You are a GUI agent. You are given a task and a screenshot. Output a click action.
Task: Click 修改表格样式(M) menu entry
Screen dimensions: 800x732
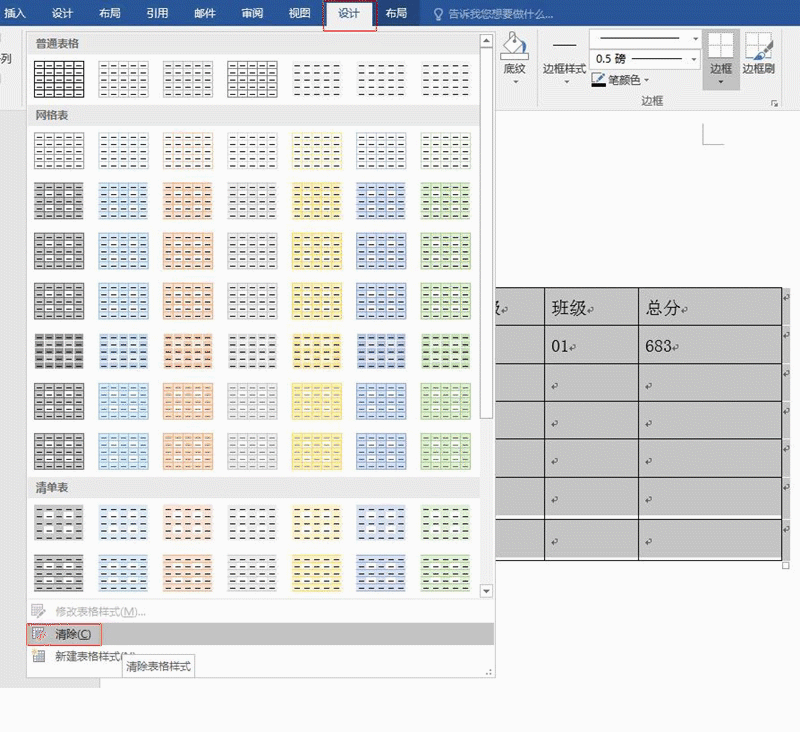(261, 611)
